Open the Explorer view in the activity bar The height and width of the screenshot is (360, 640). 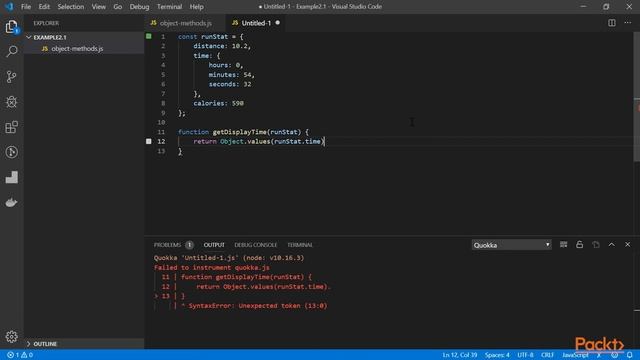(x=11, y=27)
